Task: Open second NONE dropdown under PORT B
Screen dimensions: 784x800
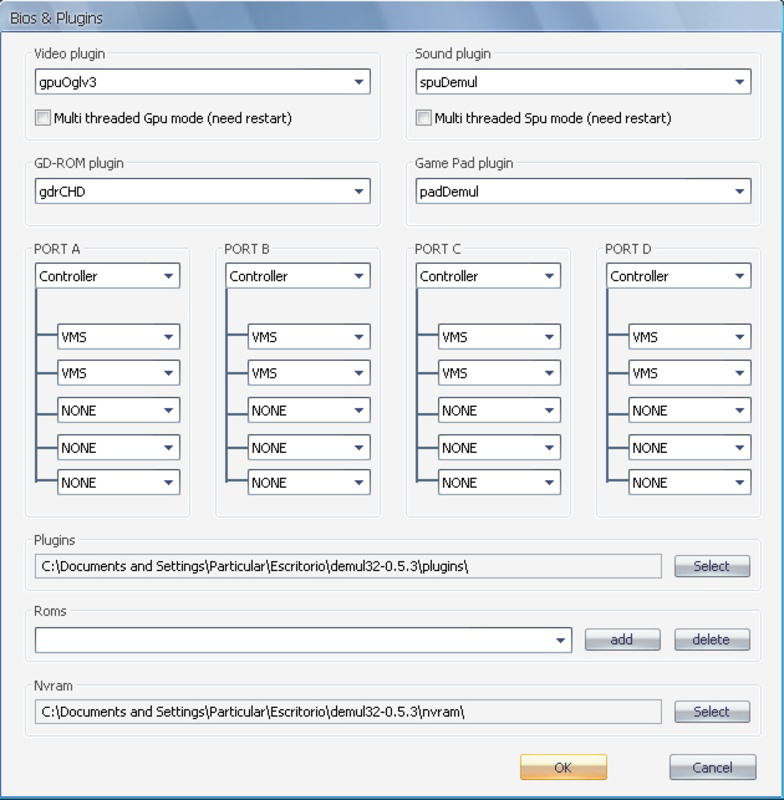Action: [309, 447]
